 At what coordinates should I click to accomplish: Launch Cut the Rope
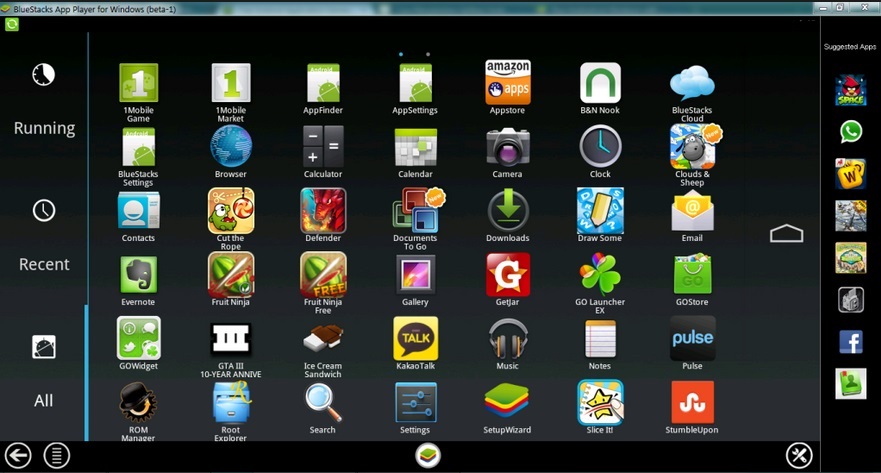click(231, 211)
